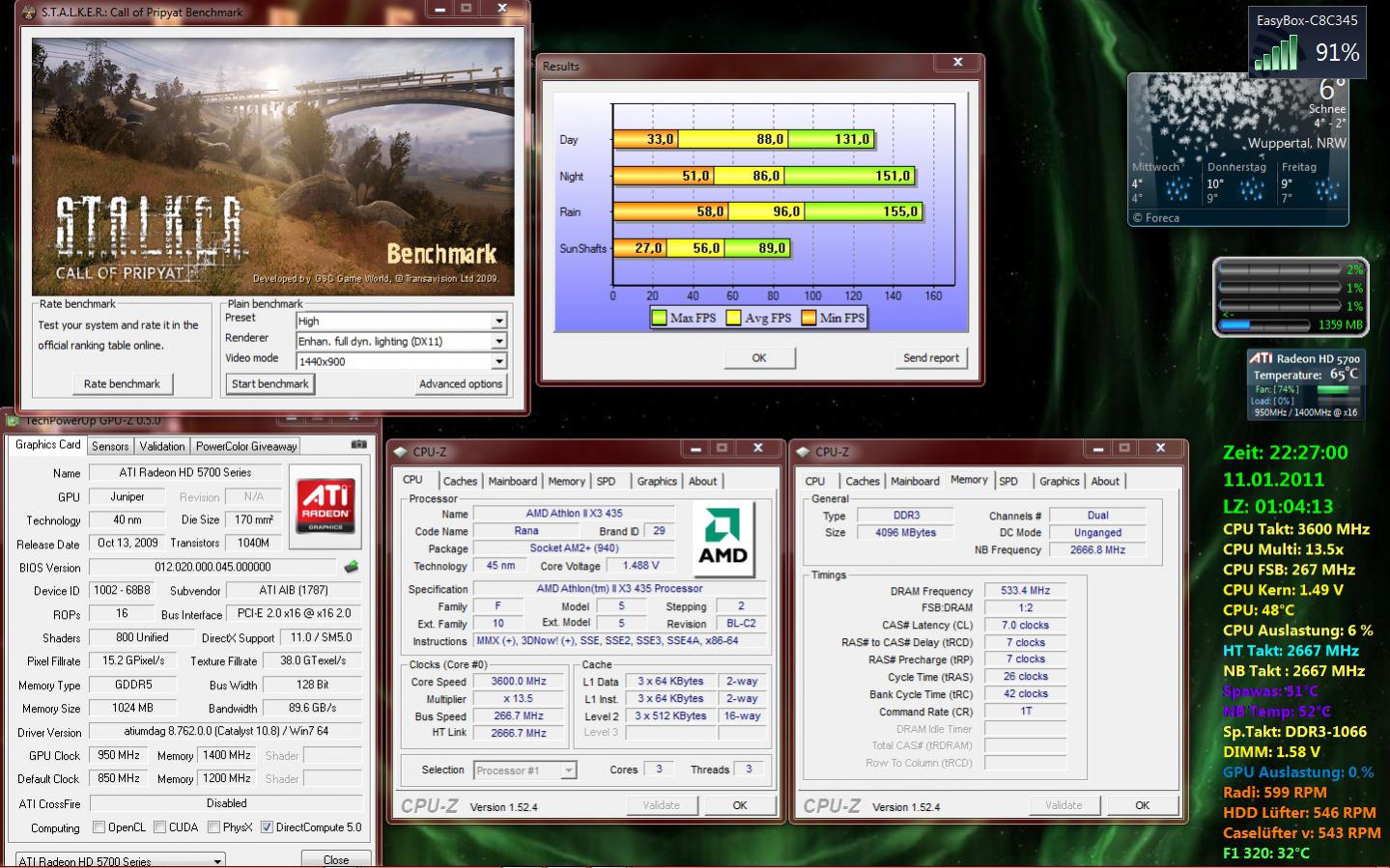This screenshot has width=1390, height=868.
Task: Click the CPU Takt: 3600 MHz readout
Action: [x=1295, y=528]
